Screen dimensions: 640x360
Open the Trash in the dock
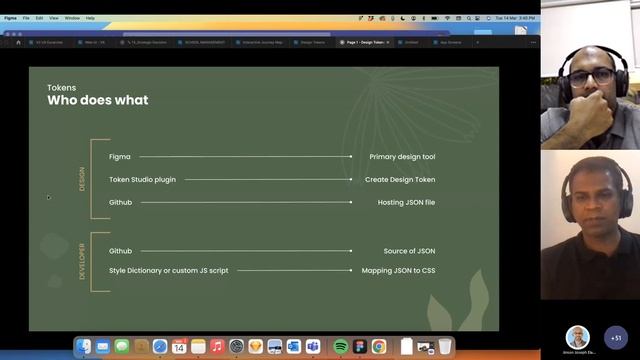(x=445, y=347)
